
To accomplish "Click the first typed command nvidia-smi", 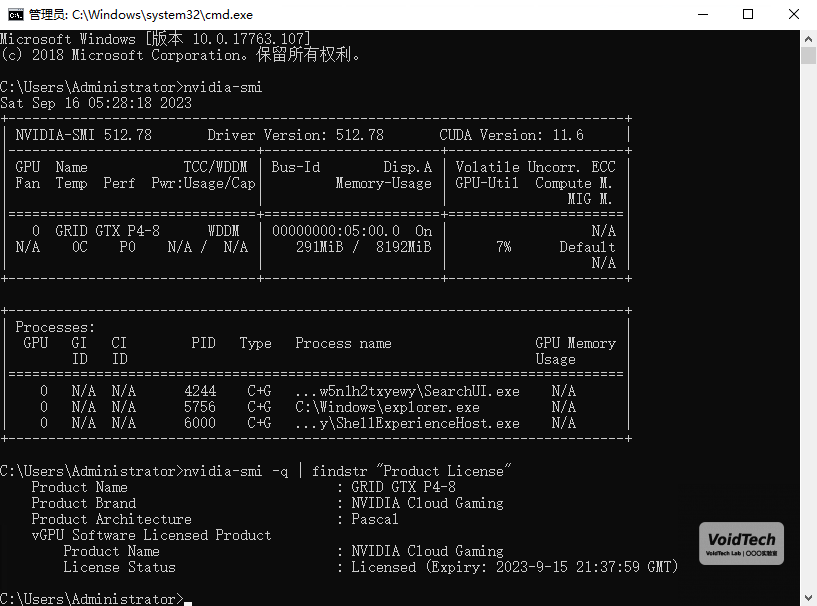I will 223,87.
